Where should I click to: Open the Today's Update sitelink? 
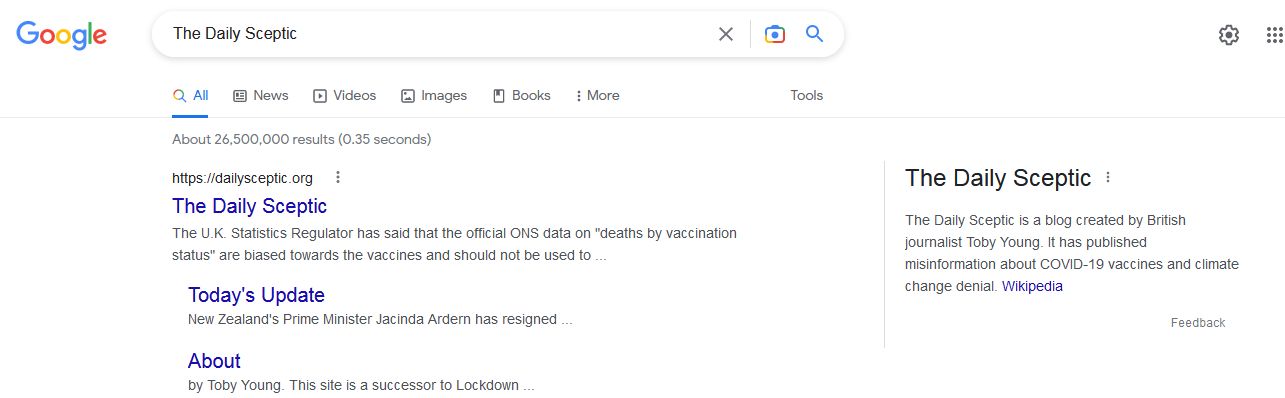256,295
